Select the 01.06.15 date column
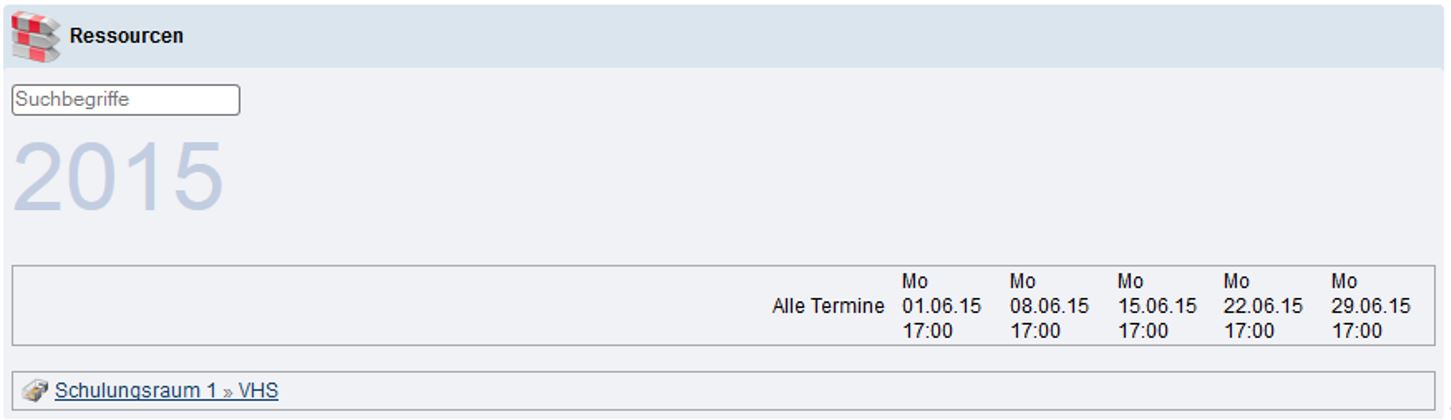The width and height of the screenshot is (1451, 420). click(941, 306)
